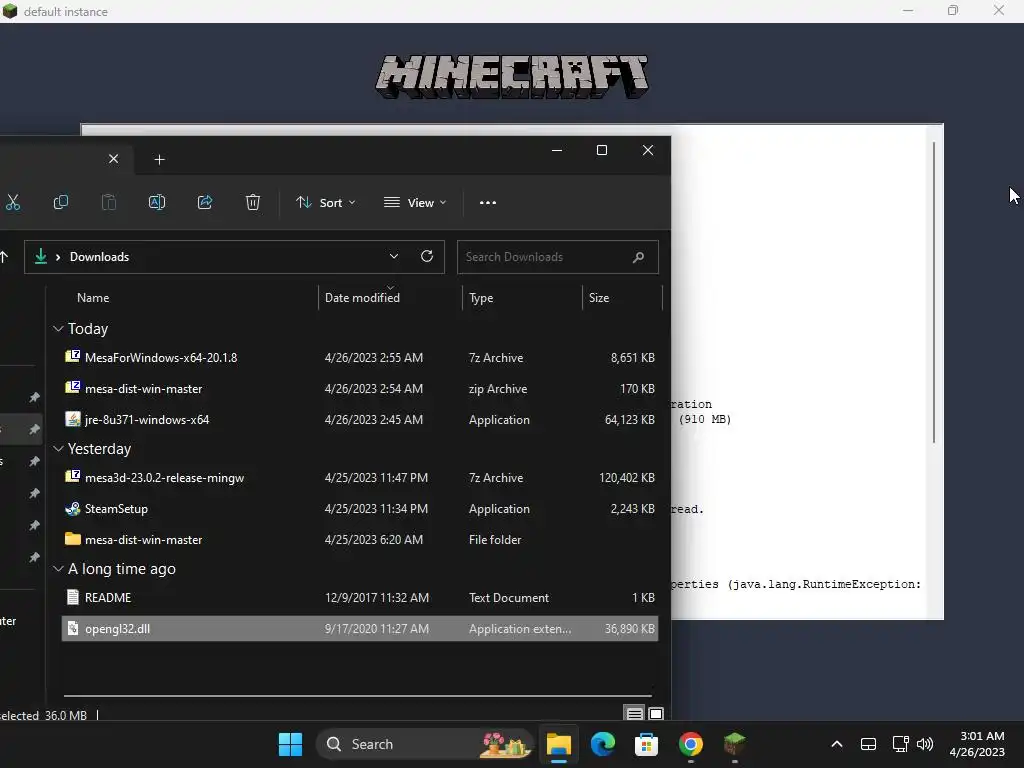
Task: Click the Java icon of jre-8u371-windows-x64
Action: [x=72, y=419]
